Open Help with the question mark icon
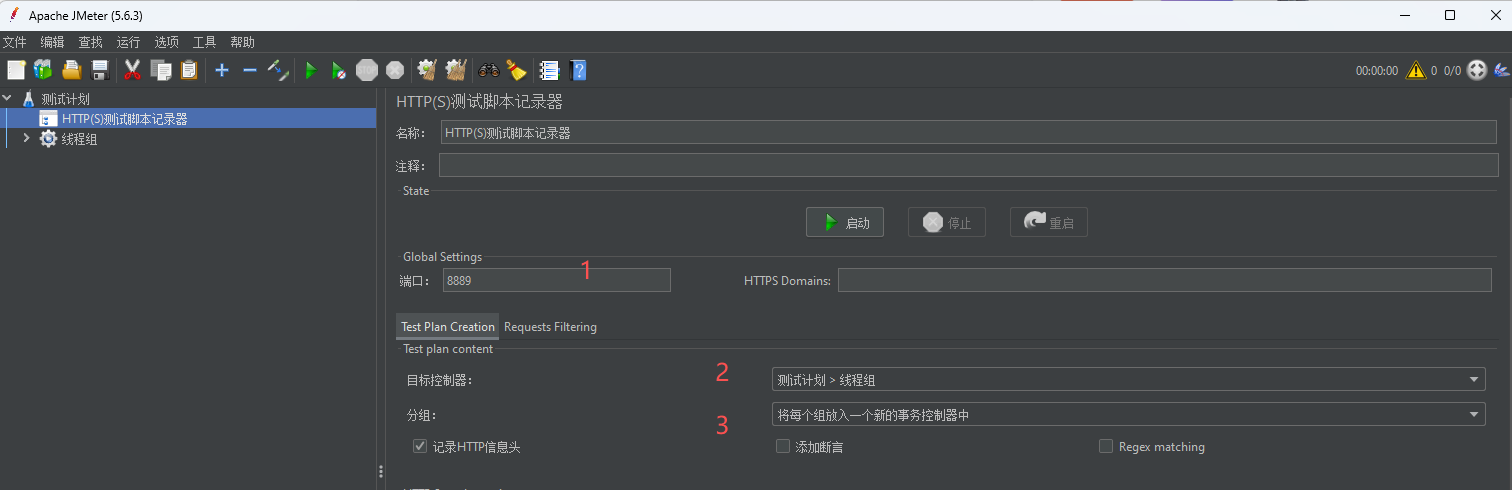 [x=578, y=70]
